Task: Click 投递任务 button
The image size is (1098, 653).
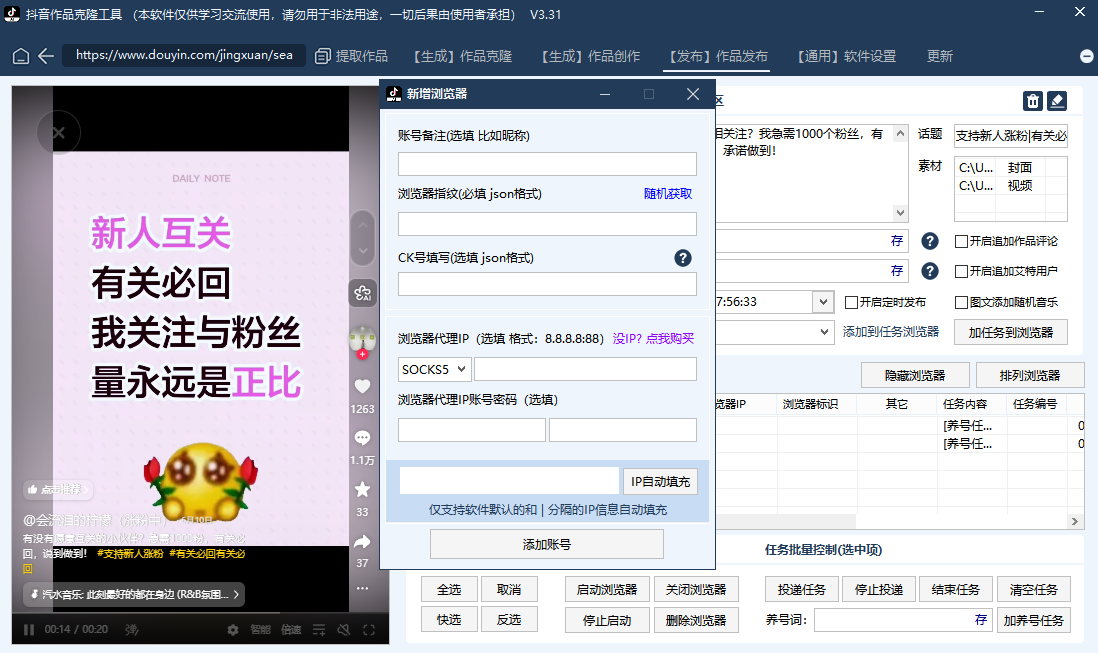Action: [802, 590]
